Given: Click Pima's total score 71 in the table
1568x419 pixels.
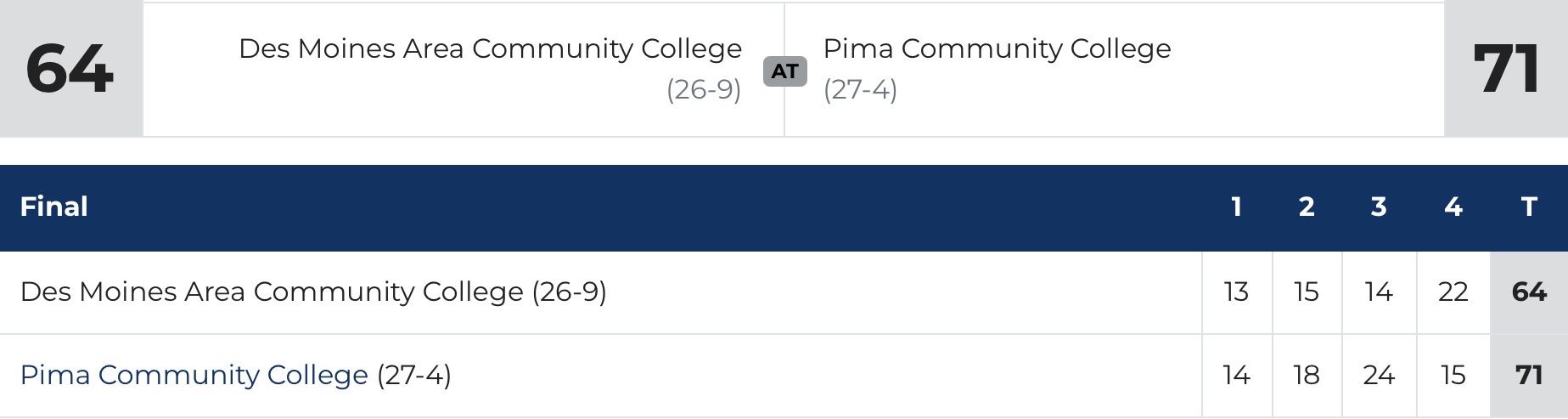Looking at the screenshot, I should 1529,375.
